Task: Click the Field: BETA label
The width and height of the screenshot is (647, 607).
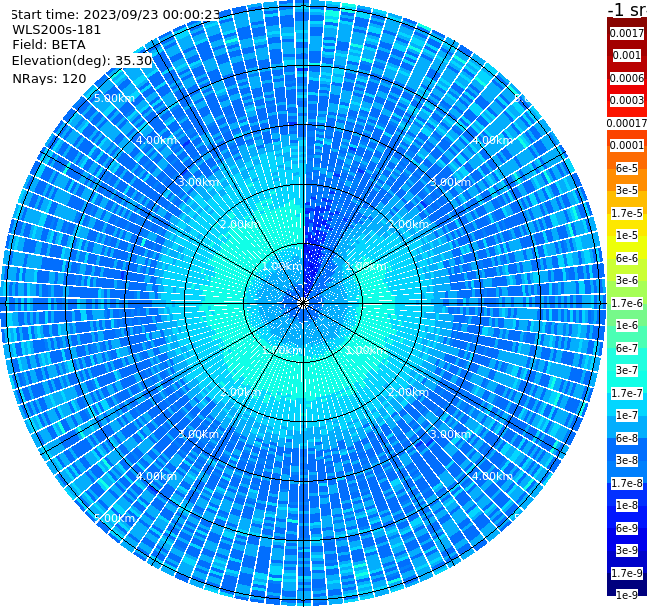Action: [49, 45]
